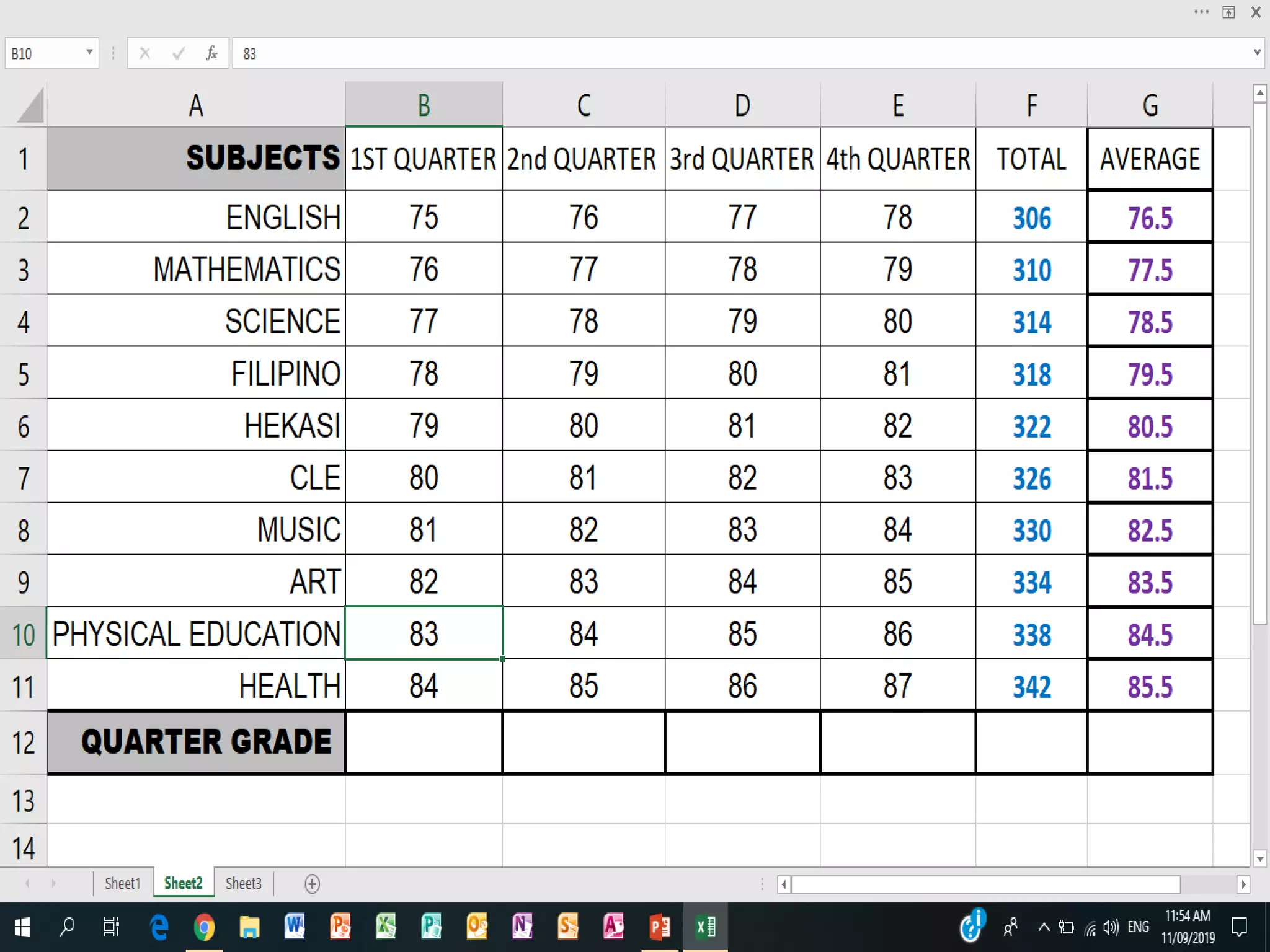Expand the Name Box dropdown
Screen dimensions: 1270x952
pyautogui.click(x=89, y=53)
